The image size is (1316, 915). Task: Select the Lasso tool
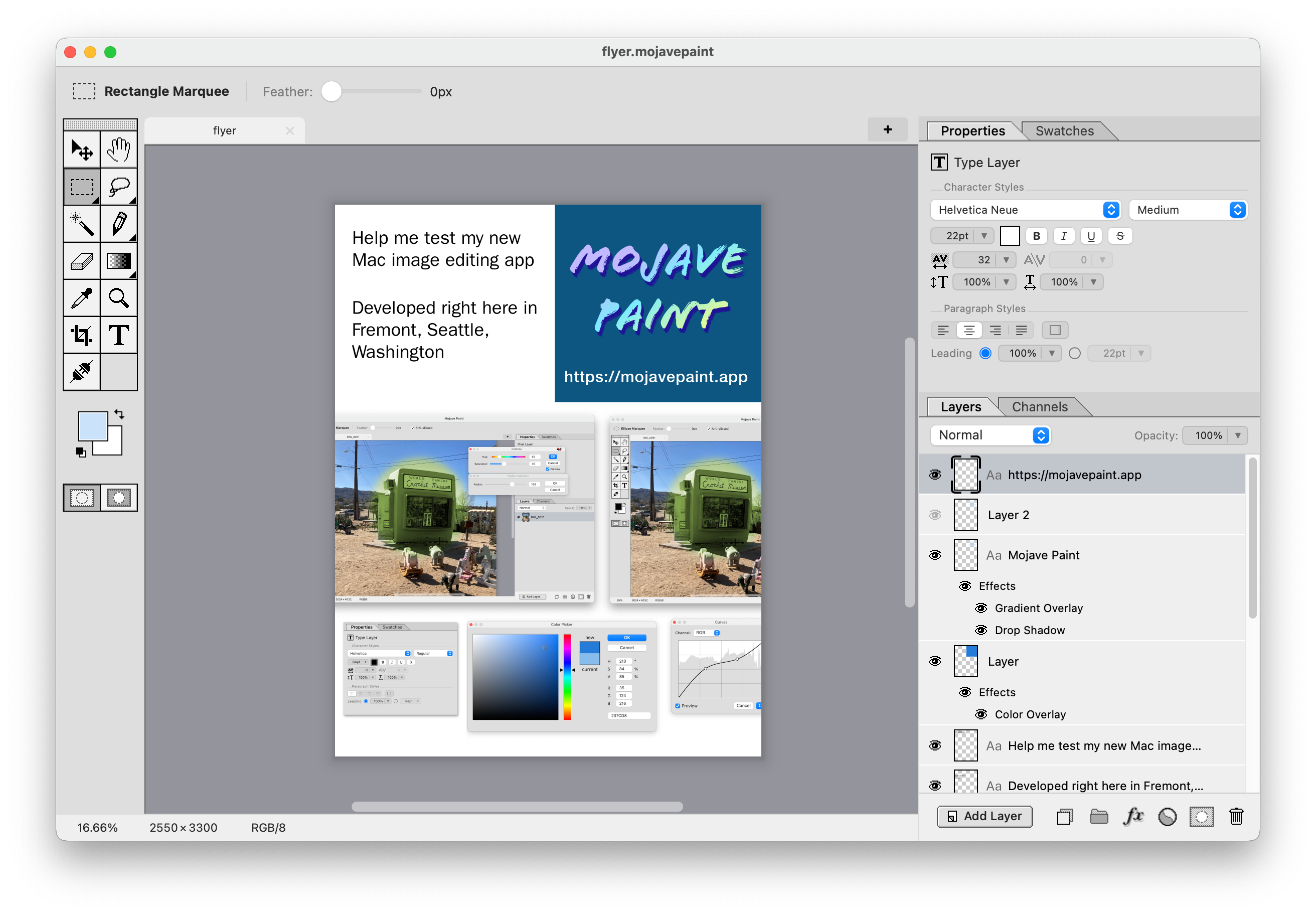(x=119, y=187)
